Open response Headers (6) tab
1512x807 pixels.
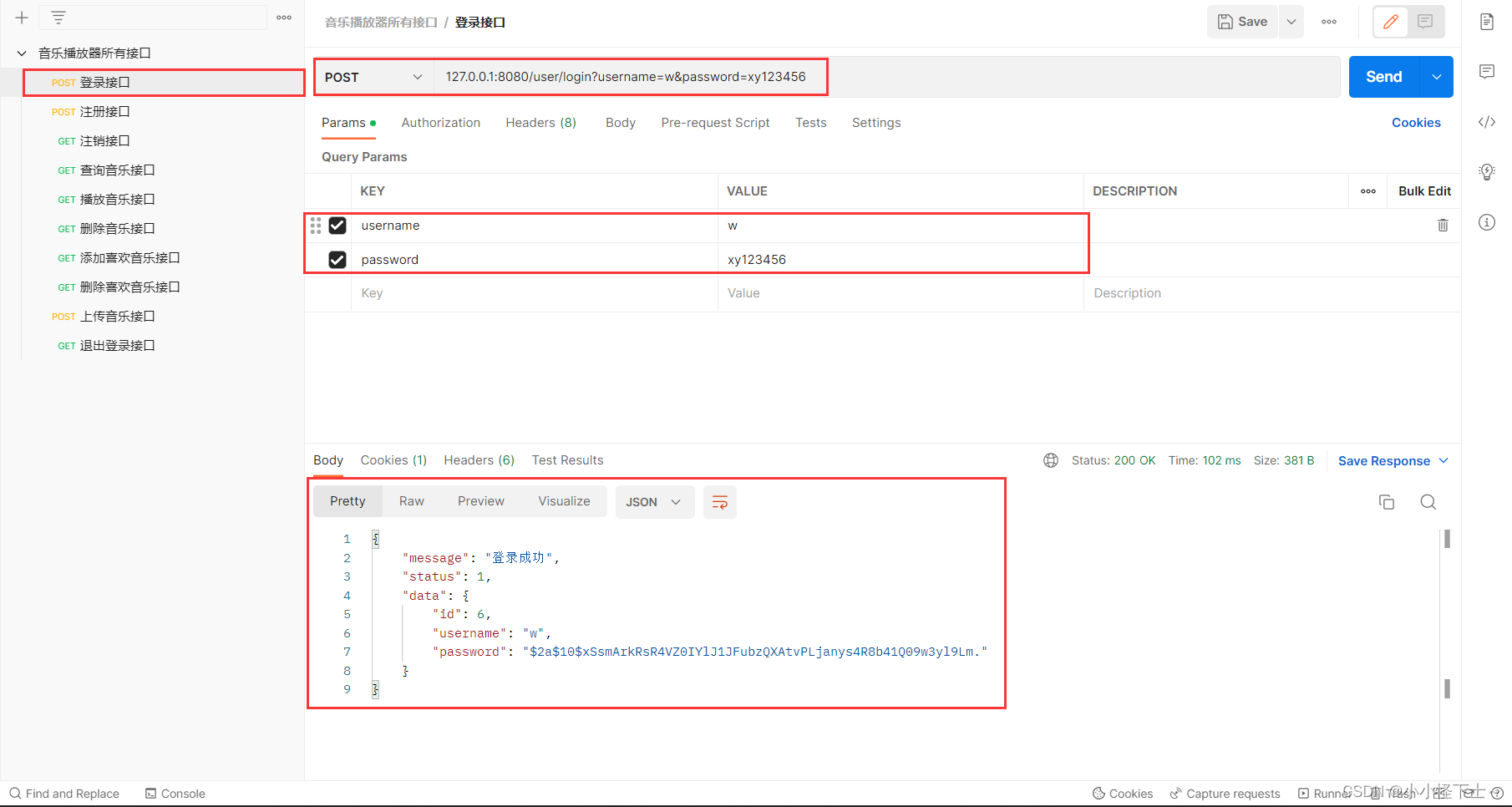click(479, 460)
